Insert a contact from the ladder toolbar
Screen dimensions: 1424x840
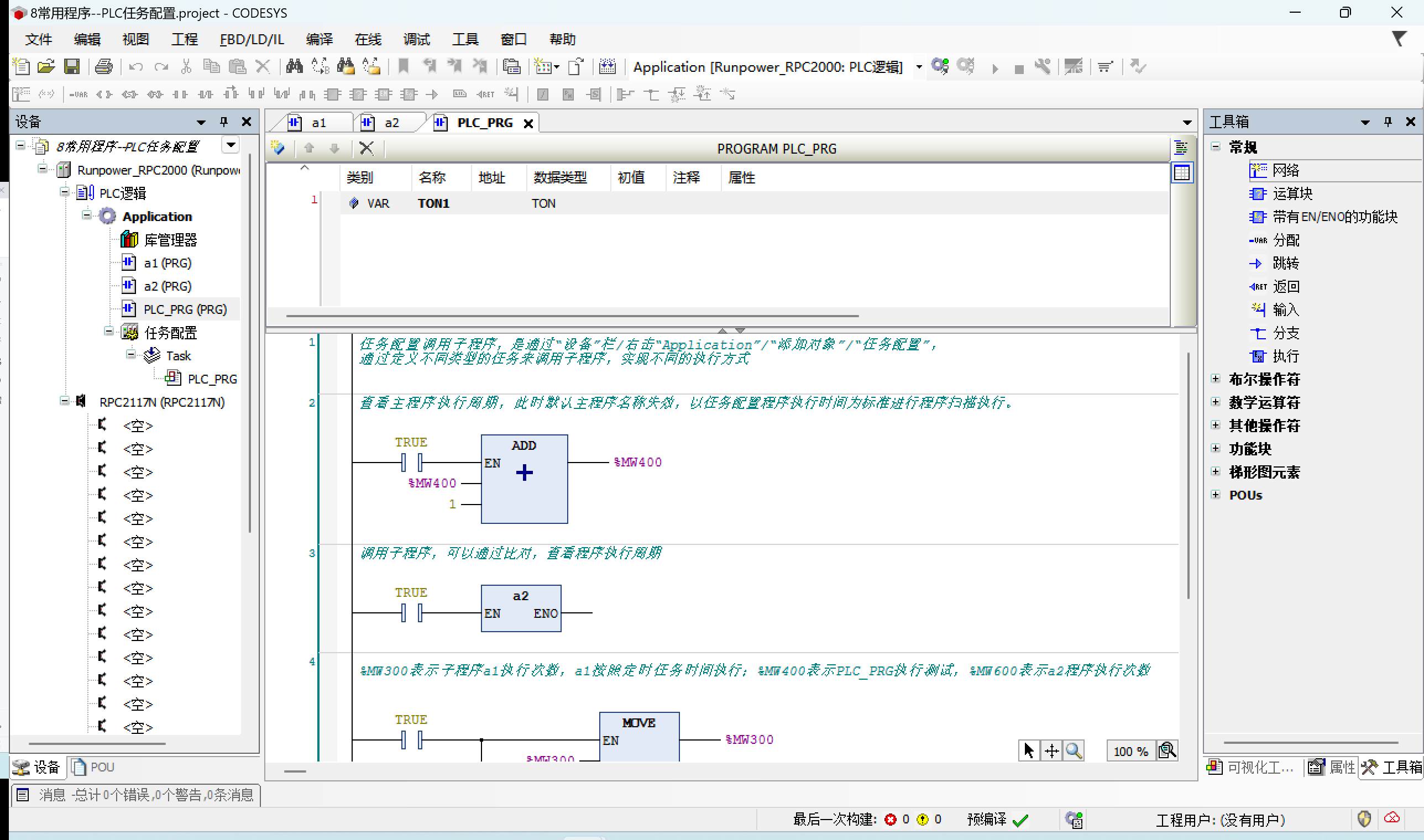(x=180, y=94)
